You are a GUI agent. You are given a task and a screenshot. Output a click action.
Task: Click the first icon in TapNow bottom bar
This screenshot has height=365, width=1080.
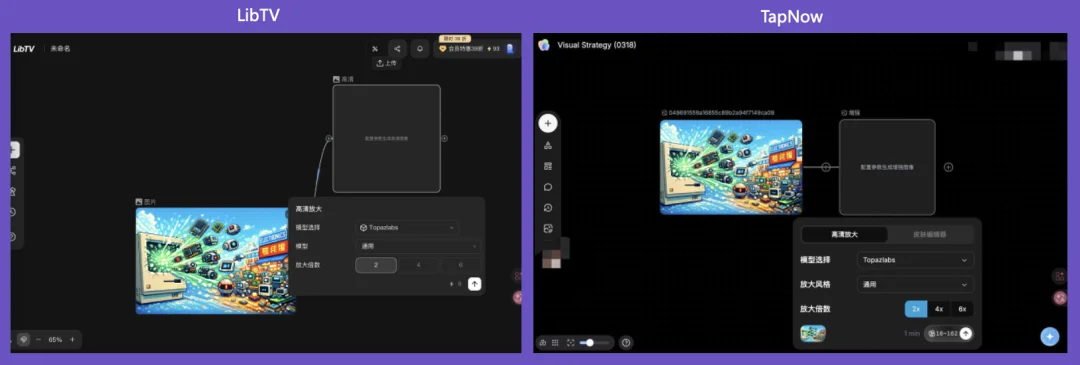pos(542,342)
